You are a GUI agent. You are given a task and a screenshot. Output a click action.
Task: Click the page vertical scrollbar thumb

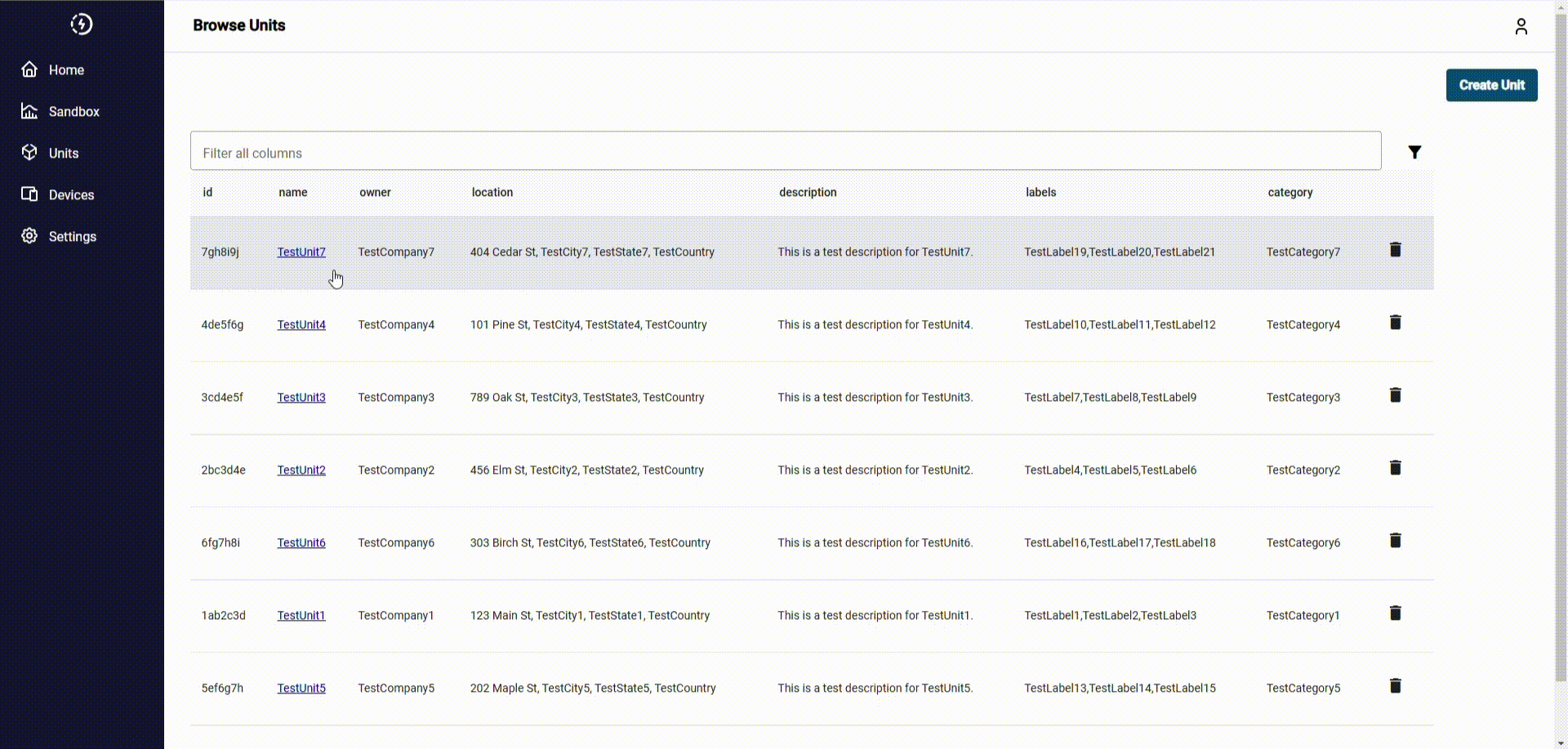1561,347
